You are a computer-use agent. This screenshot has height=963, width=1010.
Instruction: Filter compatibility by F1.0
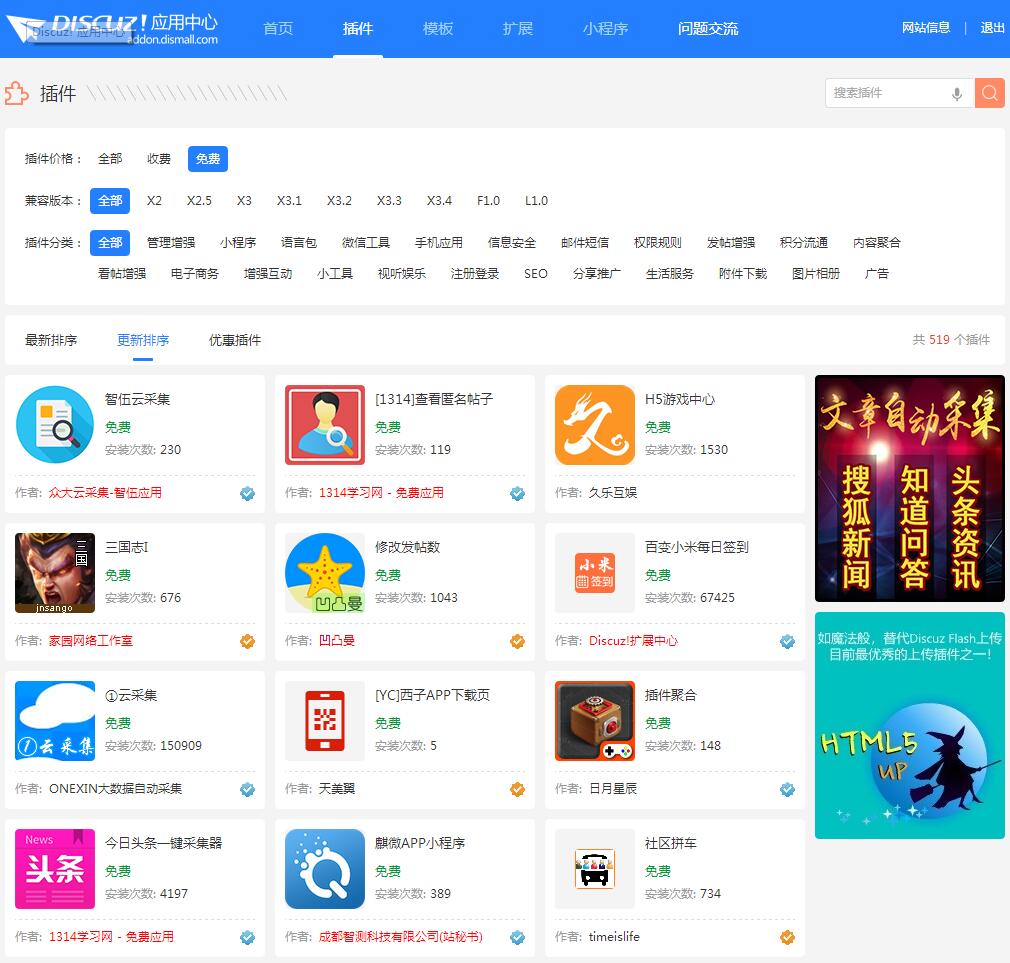(x=488, y=201)
